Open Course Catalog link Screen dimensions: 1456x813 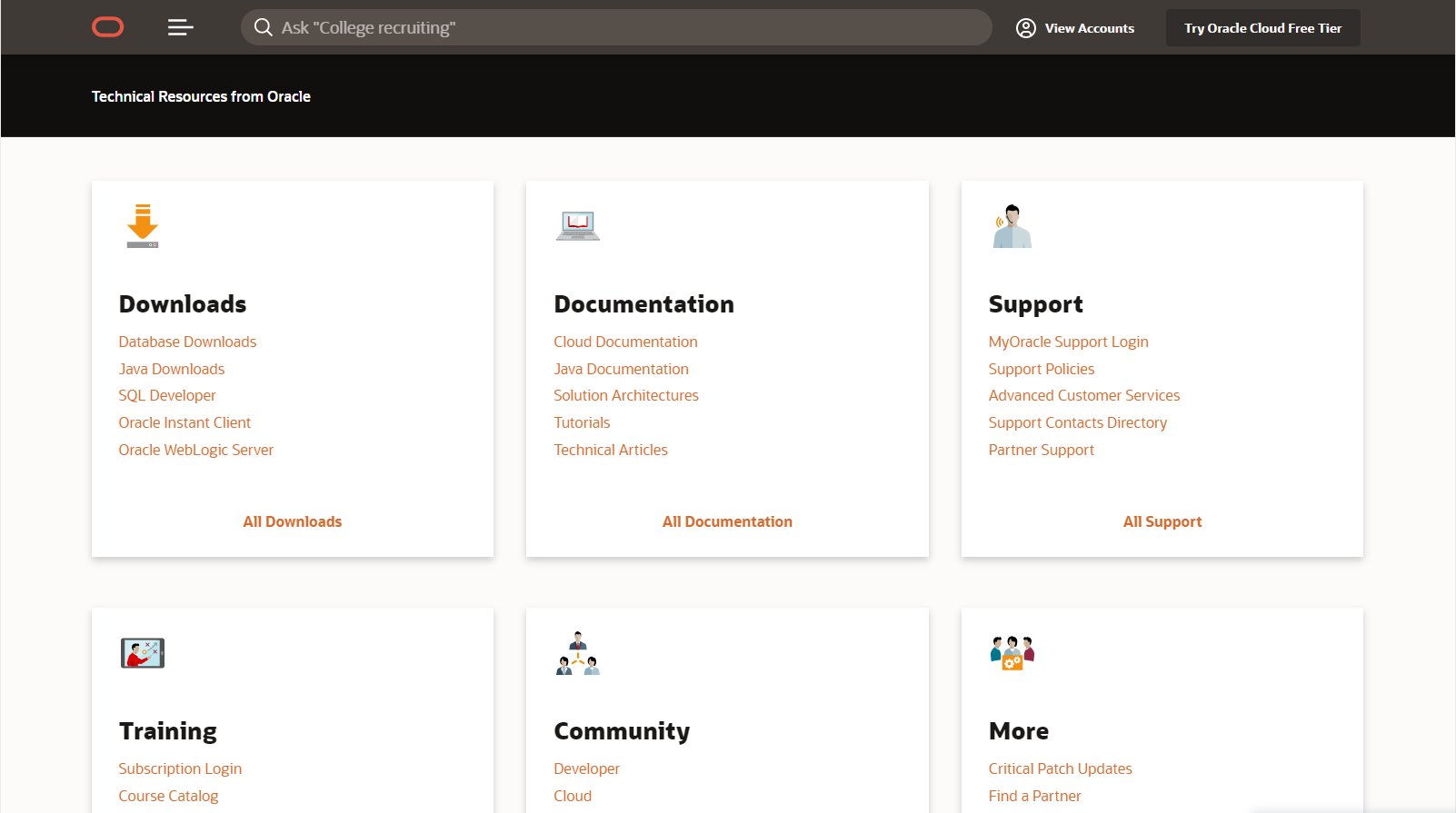point(168,796)
